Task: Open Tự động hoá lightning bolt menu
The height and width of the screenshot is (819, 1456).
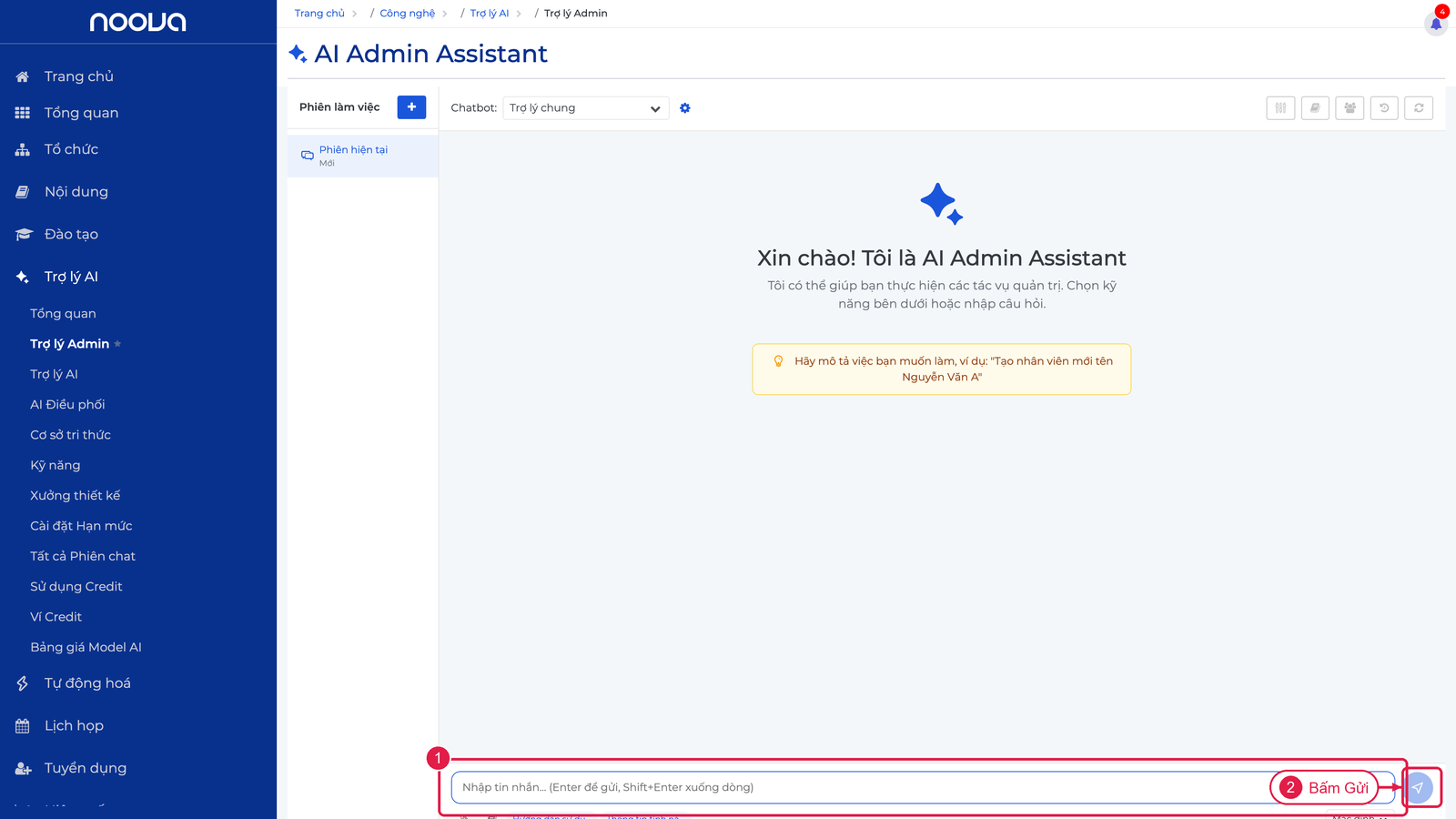Action: pos(23,683)
